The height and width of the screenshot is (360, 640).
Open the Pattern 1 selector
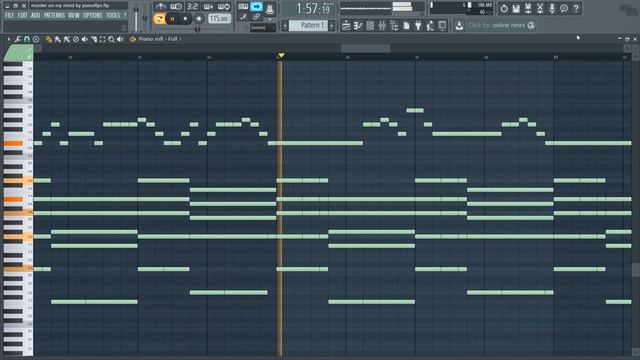[x=309, y=25]
